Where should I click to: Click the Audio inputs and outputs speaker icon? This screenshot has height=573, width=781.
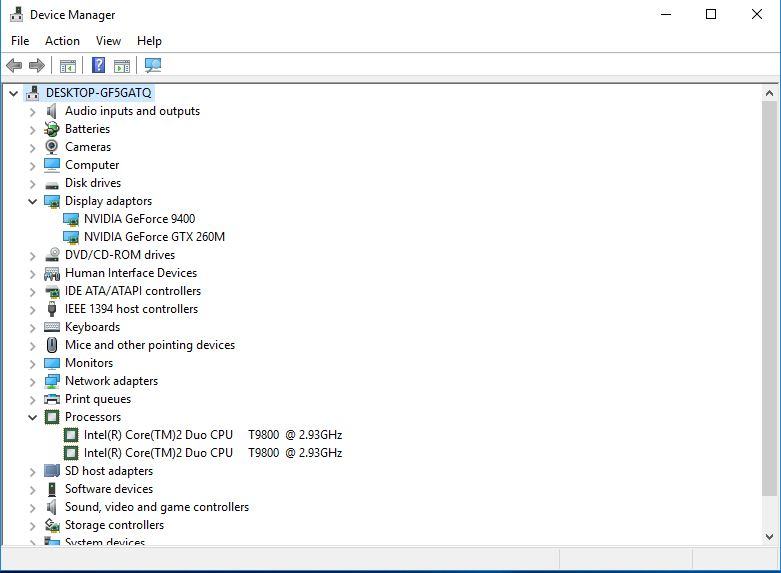[51, 111]
